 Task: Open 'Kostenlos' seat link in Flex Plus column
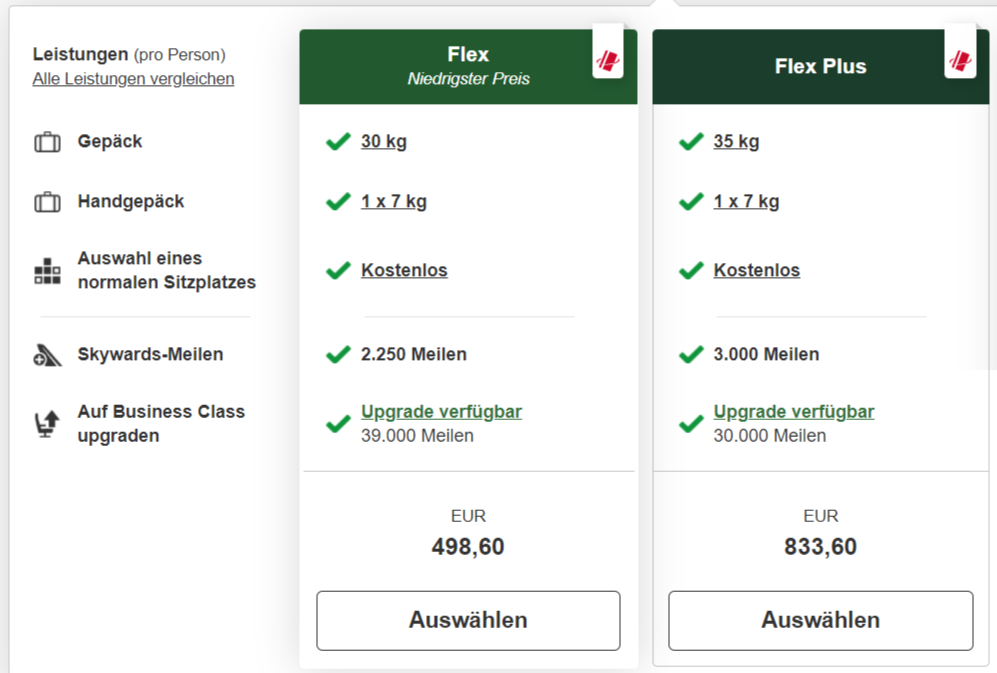[756, 271]
